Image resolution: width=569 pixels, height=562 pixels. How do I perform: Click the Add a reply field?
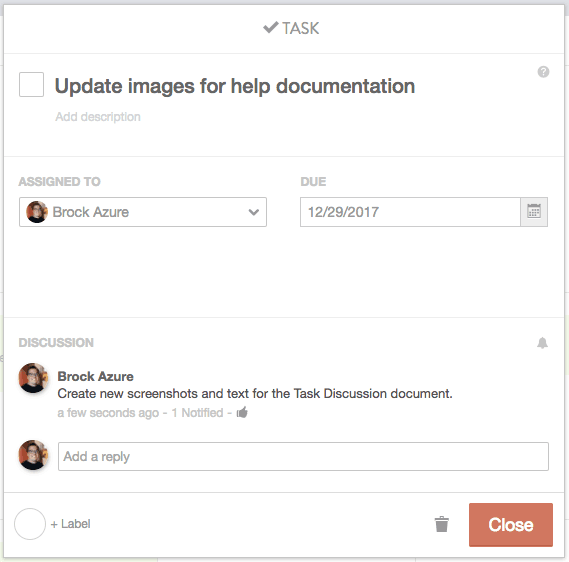pyautogui.click(x=303, y=456)
